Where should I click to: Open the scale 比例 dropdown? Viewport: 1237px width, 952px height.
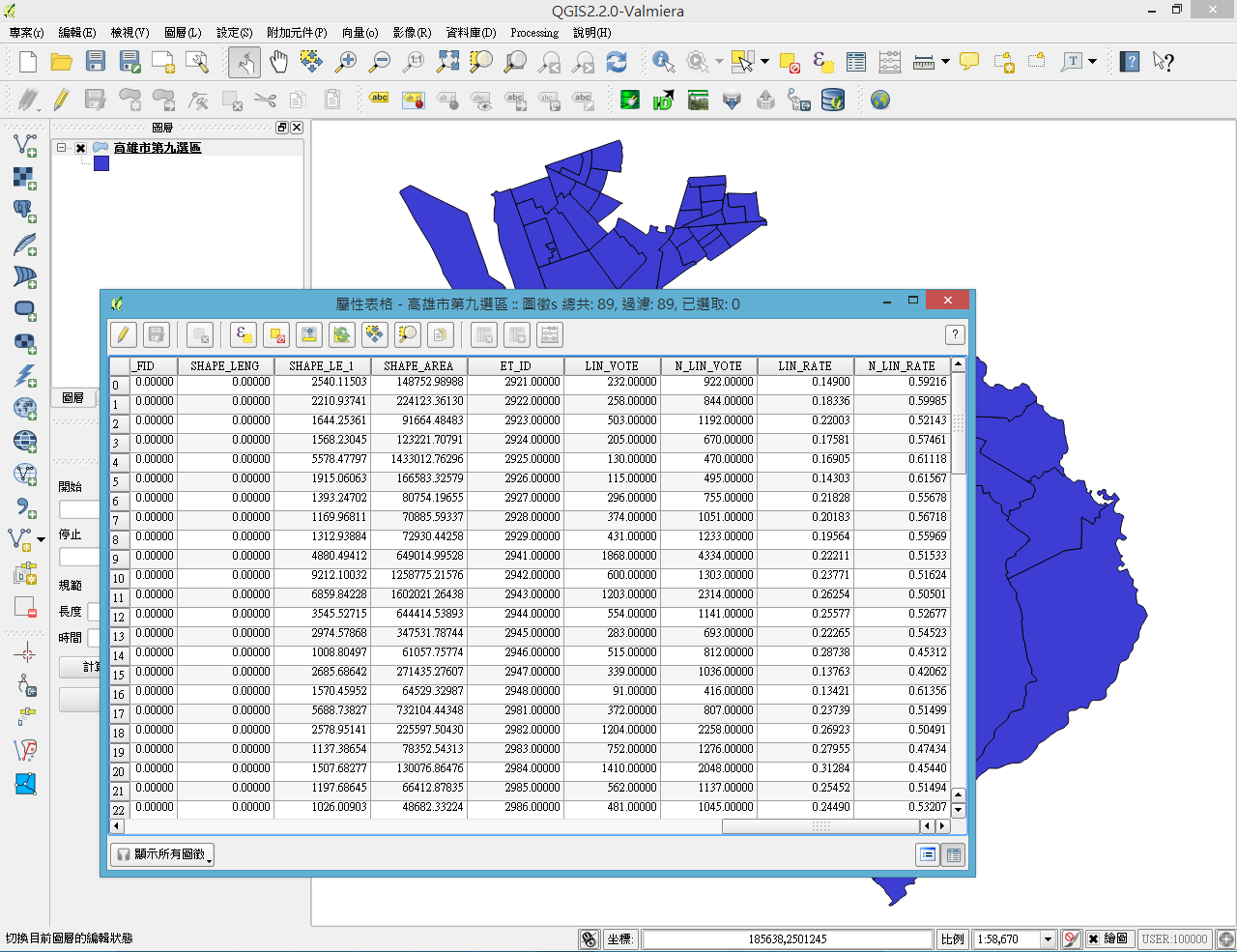pos(1047,938)
